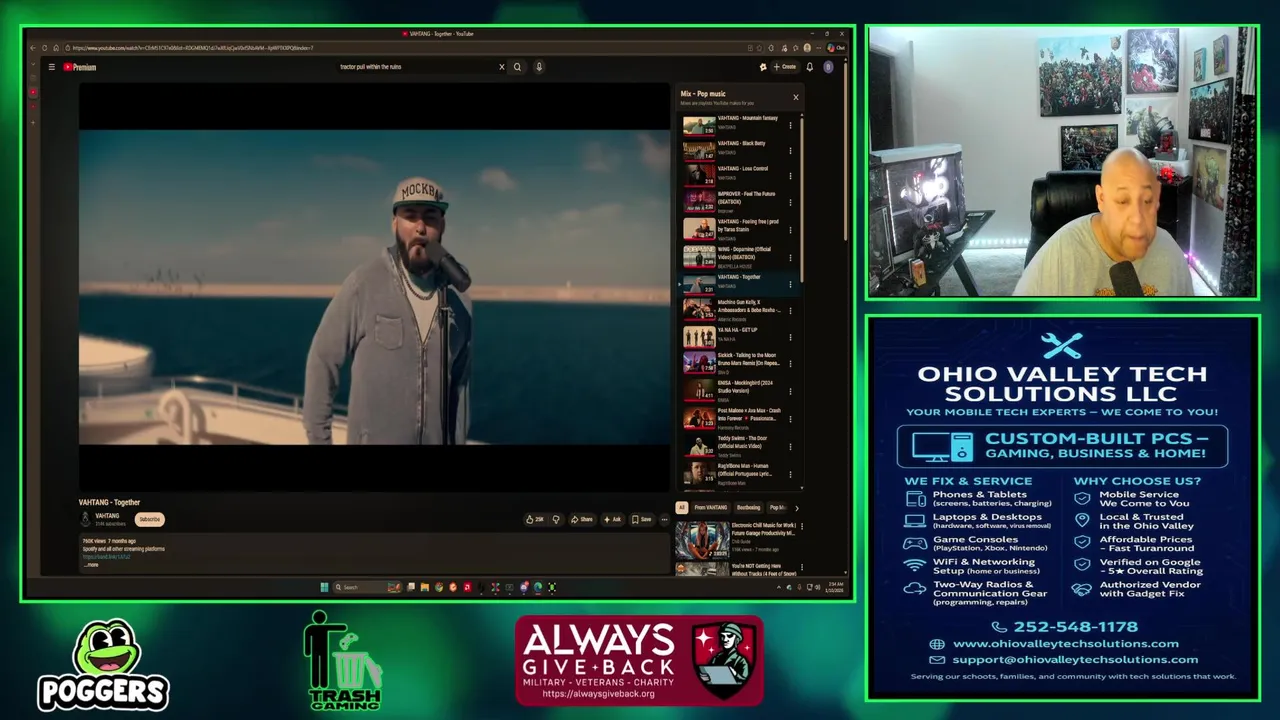Image resolution: width=1280 pixels, height=720 pixels.
Task: Click the Create button on YouTube
Action: click(784, 67)
